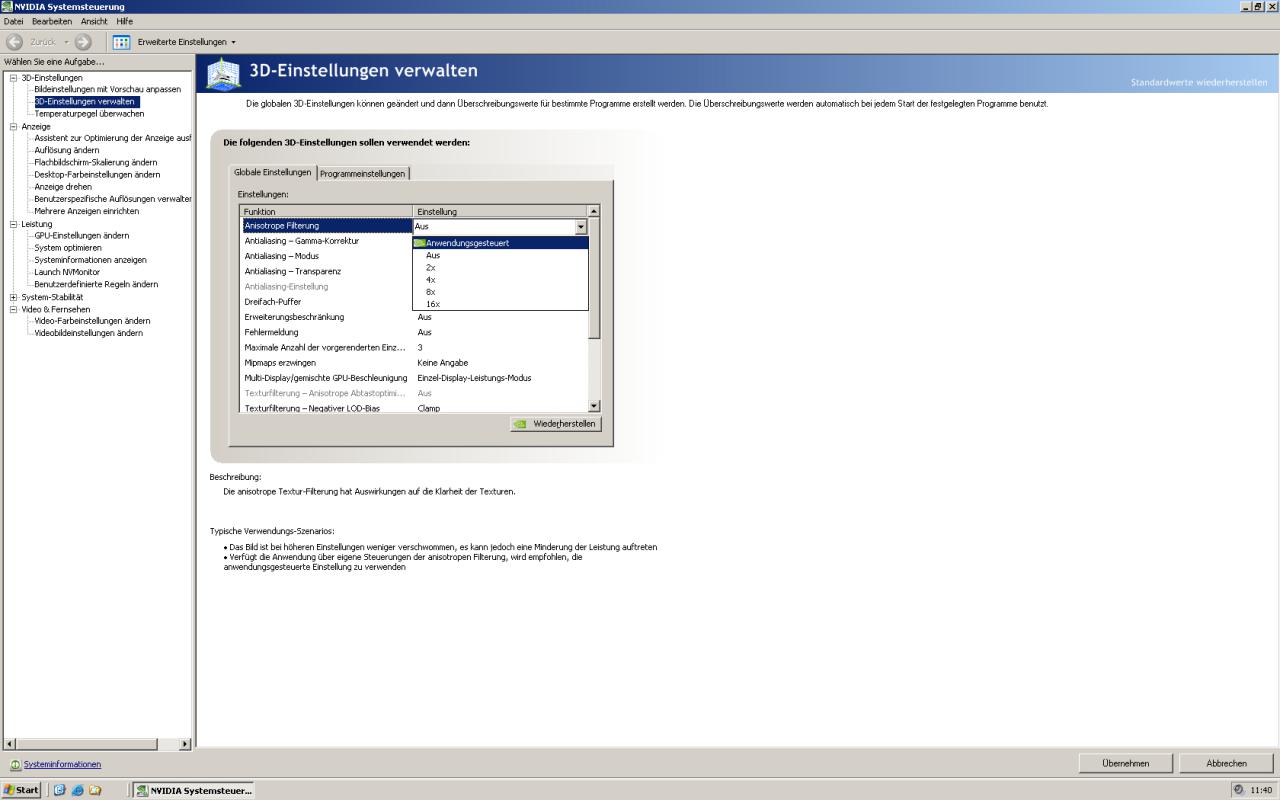The image size is (1280, 800).
Task: Click the NVIDIA tray icon near clock
Action: pyautogui.click(x=1239, y=789)
